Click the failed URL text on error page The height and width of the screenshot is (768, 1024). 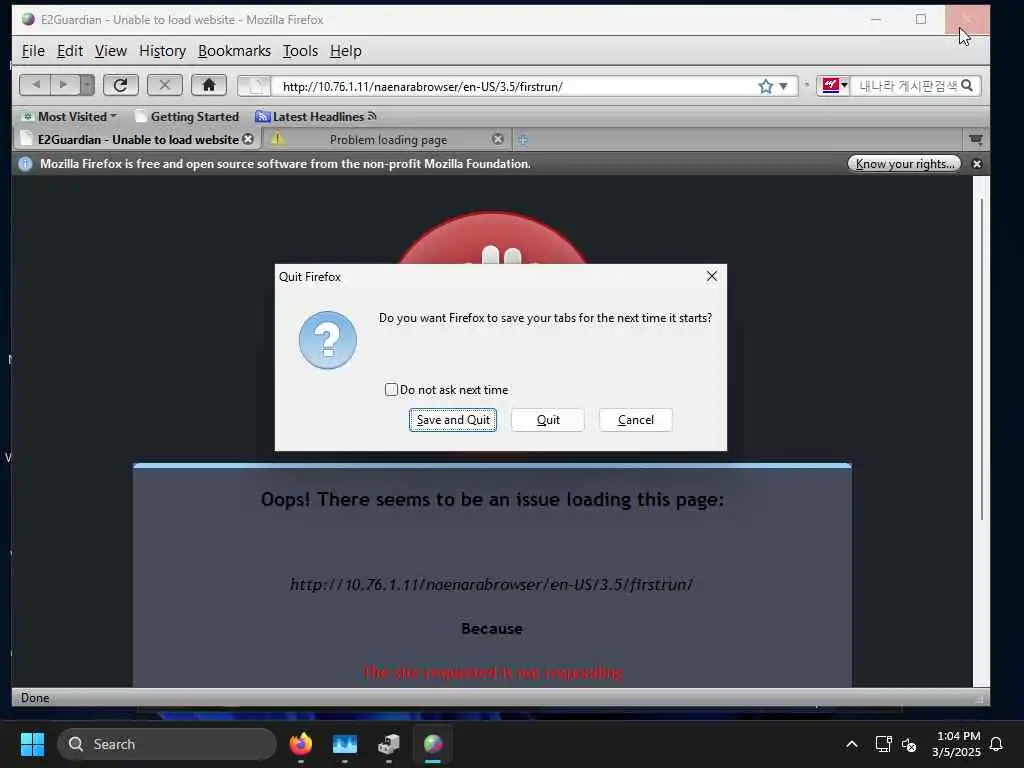click(492, 584)
